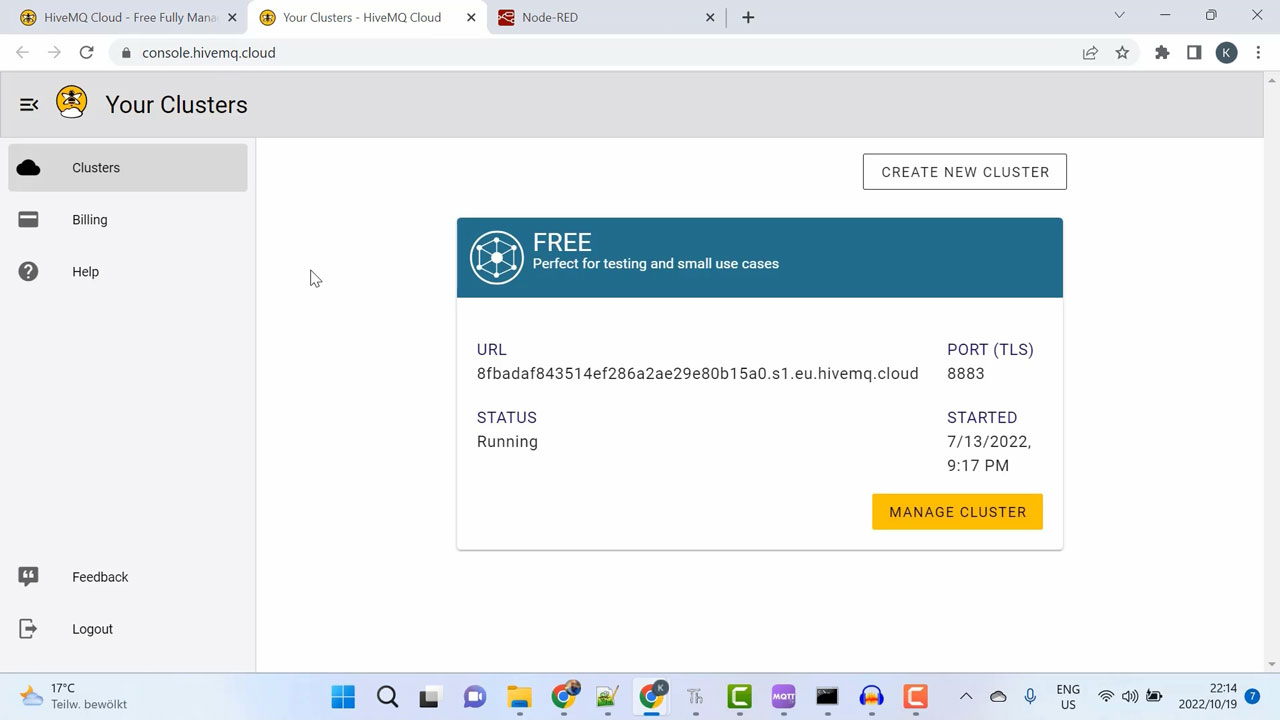Open the Billing section in sidebar
Viewport: 1280px width, 720px height.
(x=128, y=220)
